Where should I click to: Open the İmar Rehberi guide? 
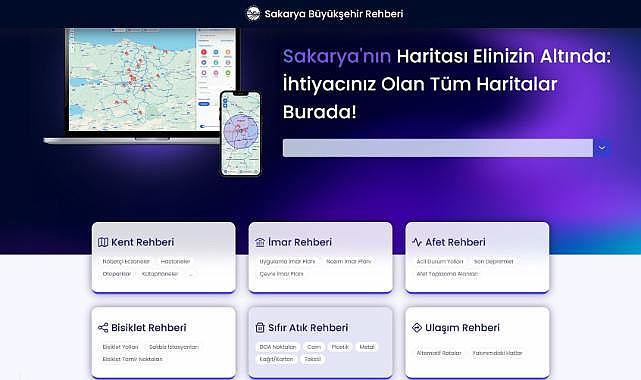click(x=320, y=257)
